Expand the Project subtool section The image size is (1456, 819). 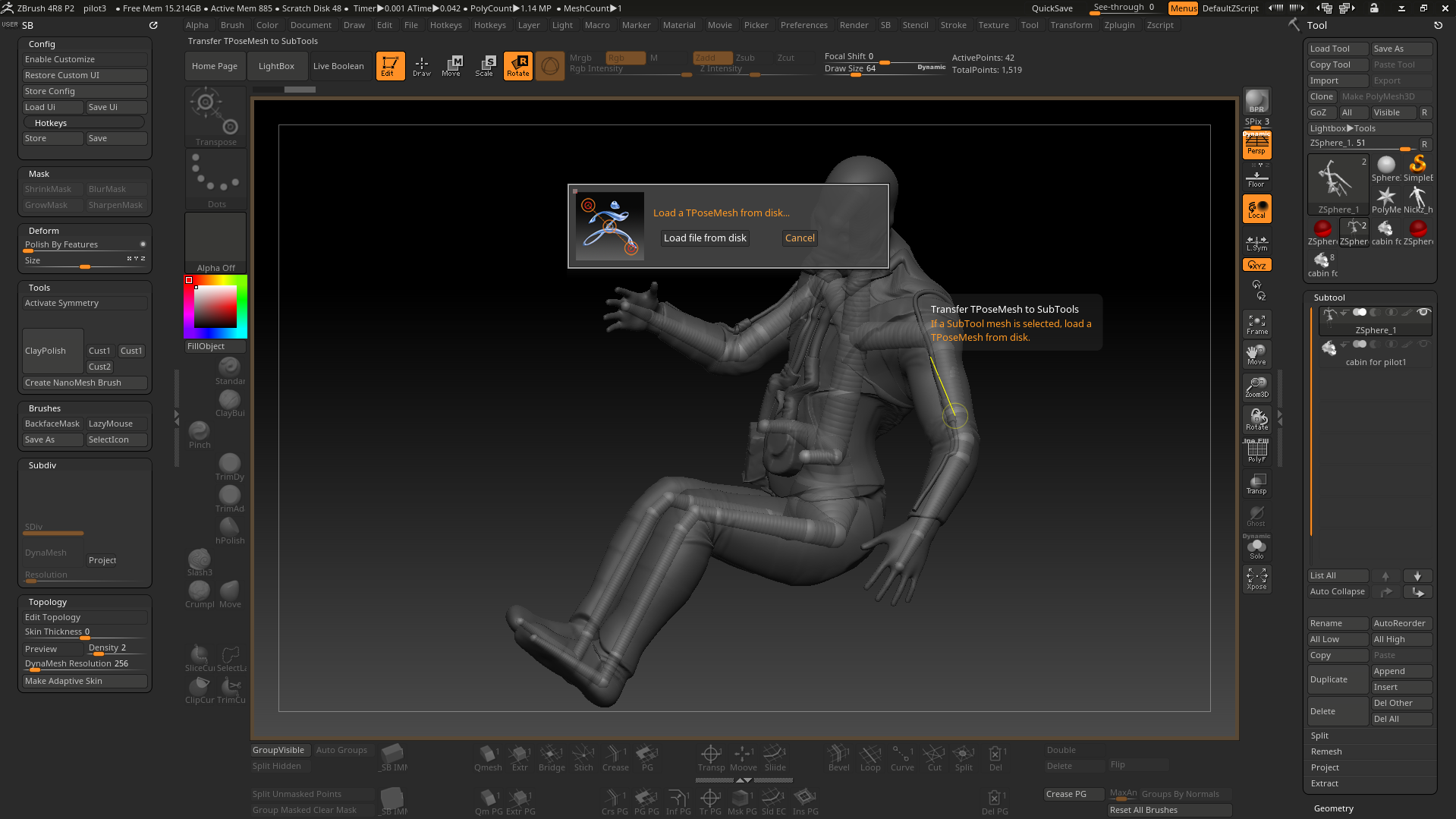click(1325, 767)
